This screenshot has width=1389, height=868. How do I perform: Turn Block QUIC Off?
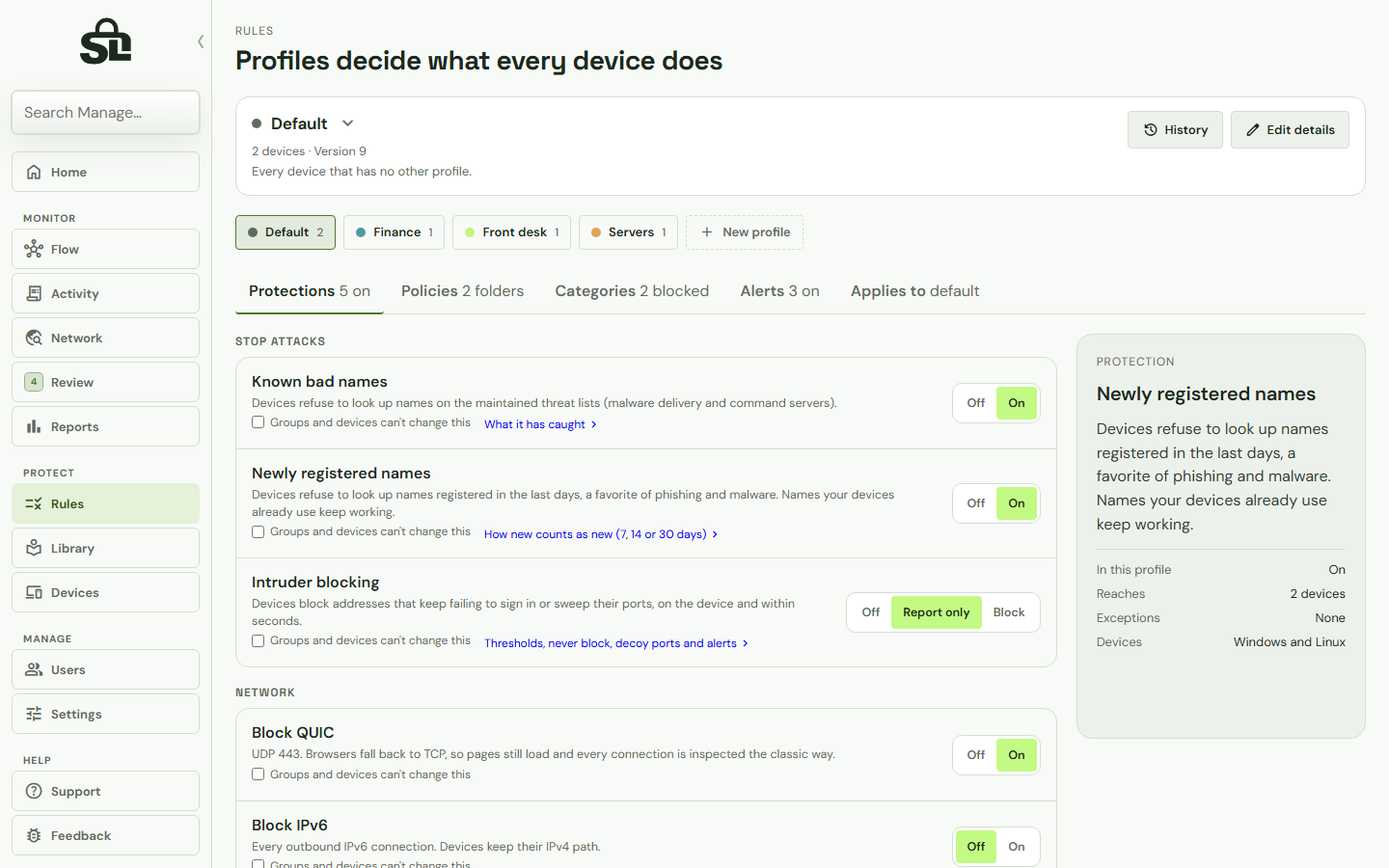[x=976, y=755]
